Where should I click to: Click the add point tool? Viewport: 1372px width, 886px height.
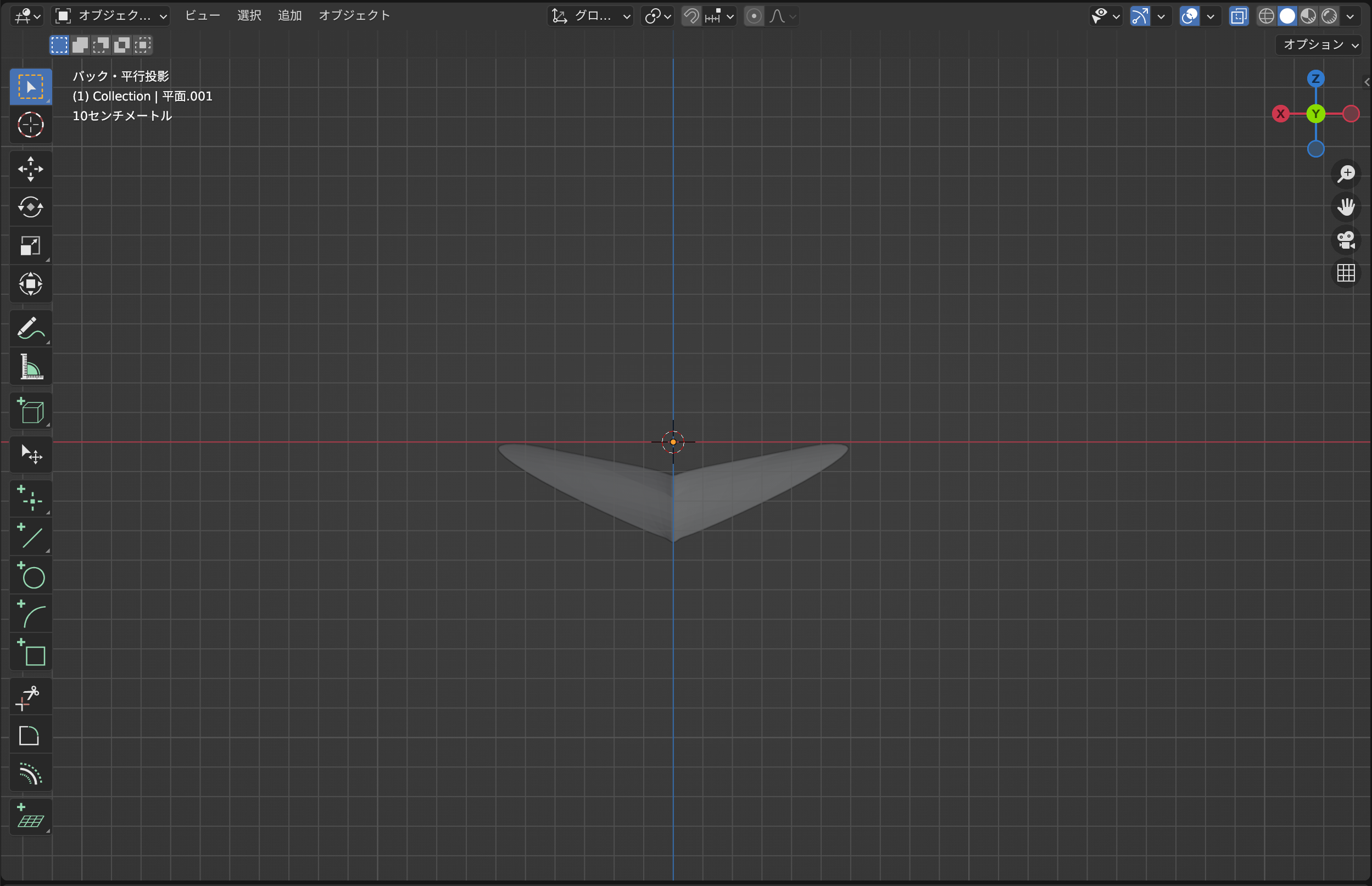point(31,498)
